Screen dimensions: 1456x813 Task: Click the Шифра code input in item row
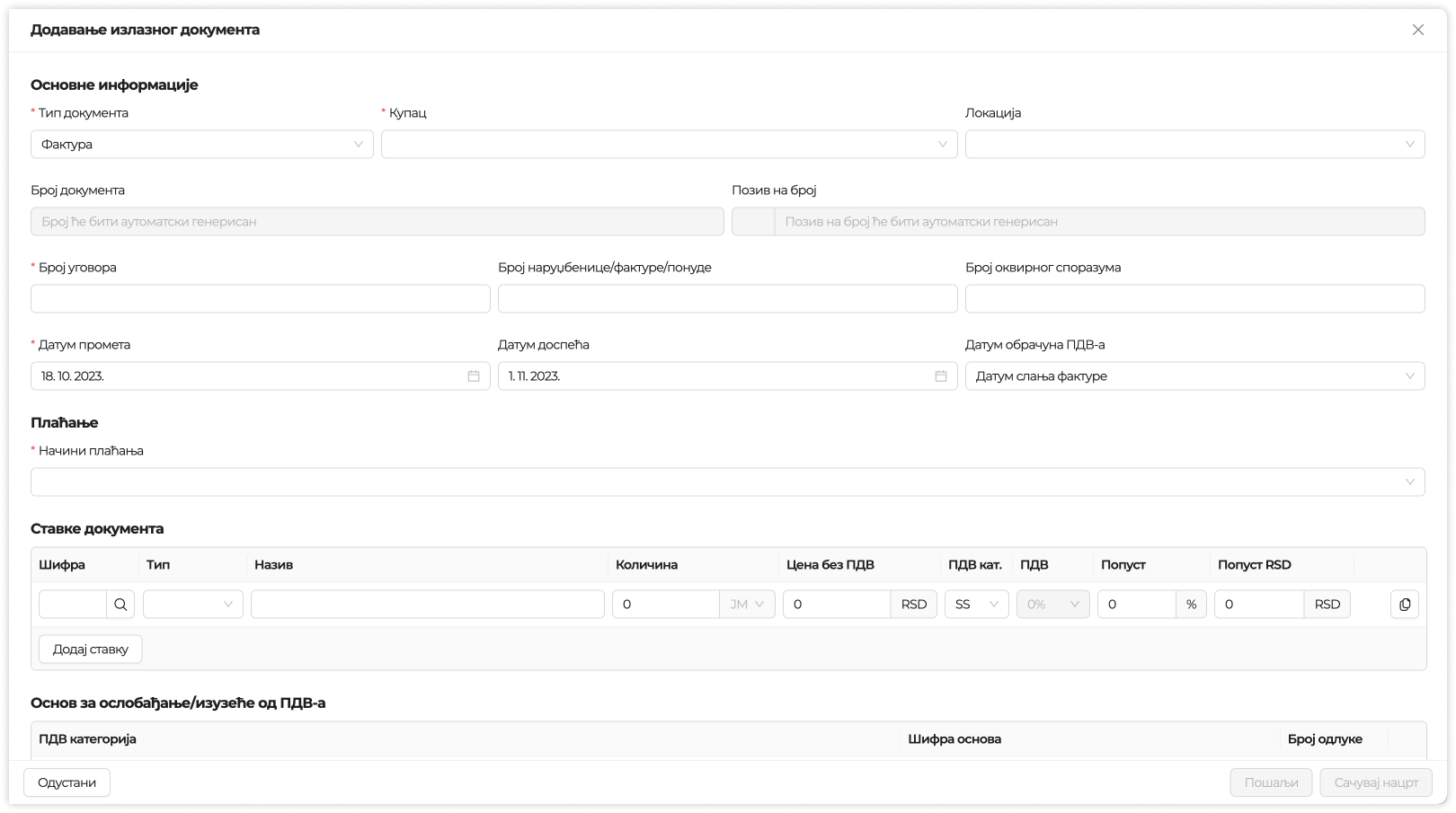coord(73,605)
